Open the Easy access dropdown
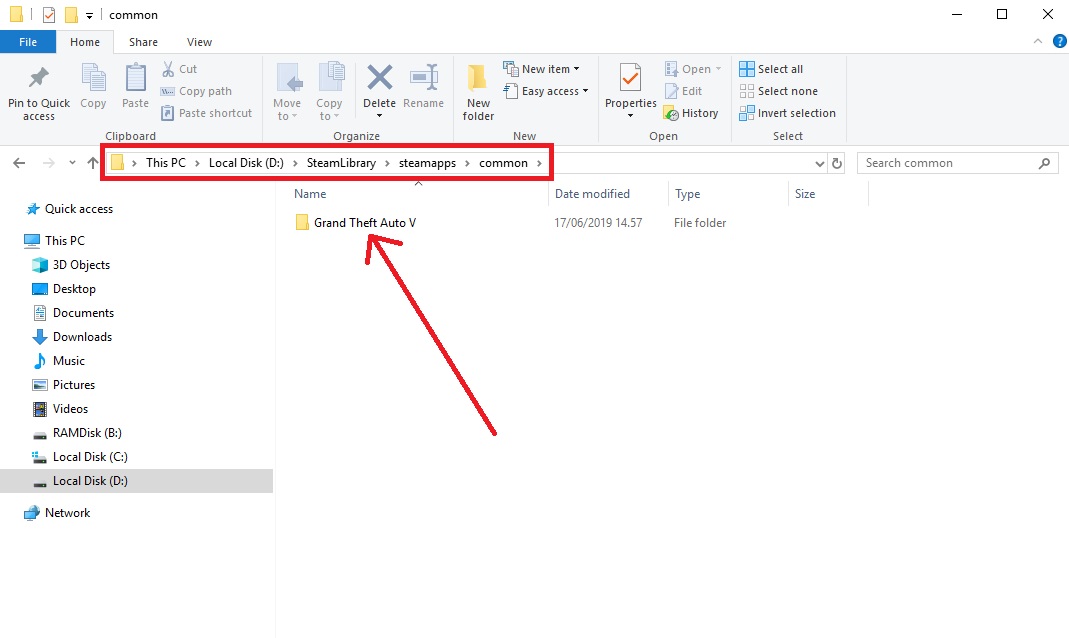The image size is (1069, 638). [545, 91]
